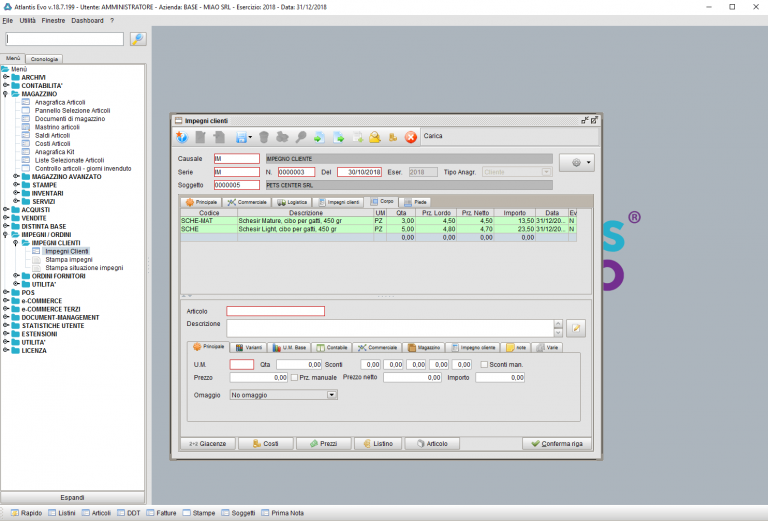Viewport: 768px width, 521px height.
Task: Open the Utilità menu
Action: coord(27,21)
